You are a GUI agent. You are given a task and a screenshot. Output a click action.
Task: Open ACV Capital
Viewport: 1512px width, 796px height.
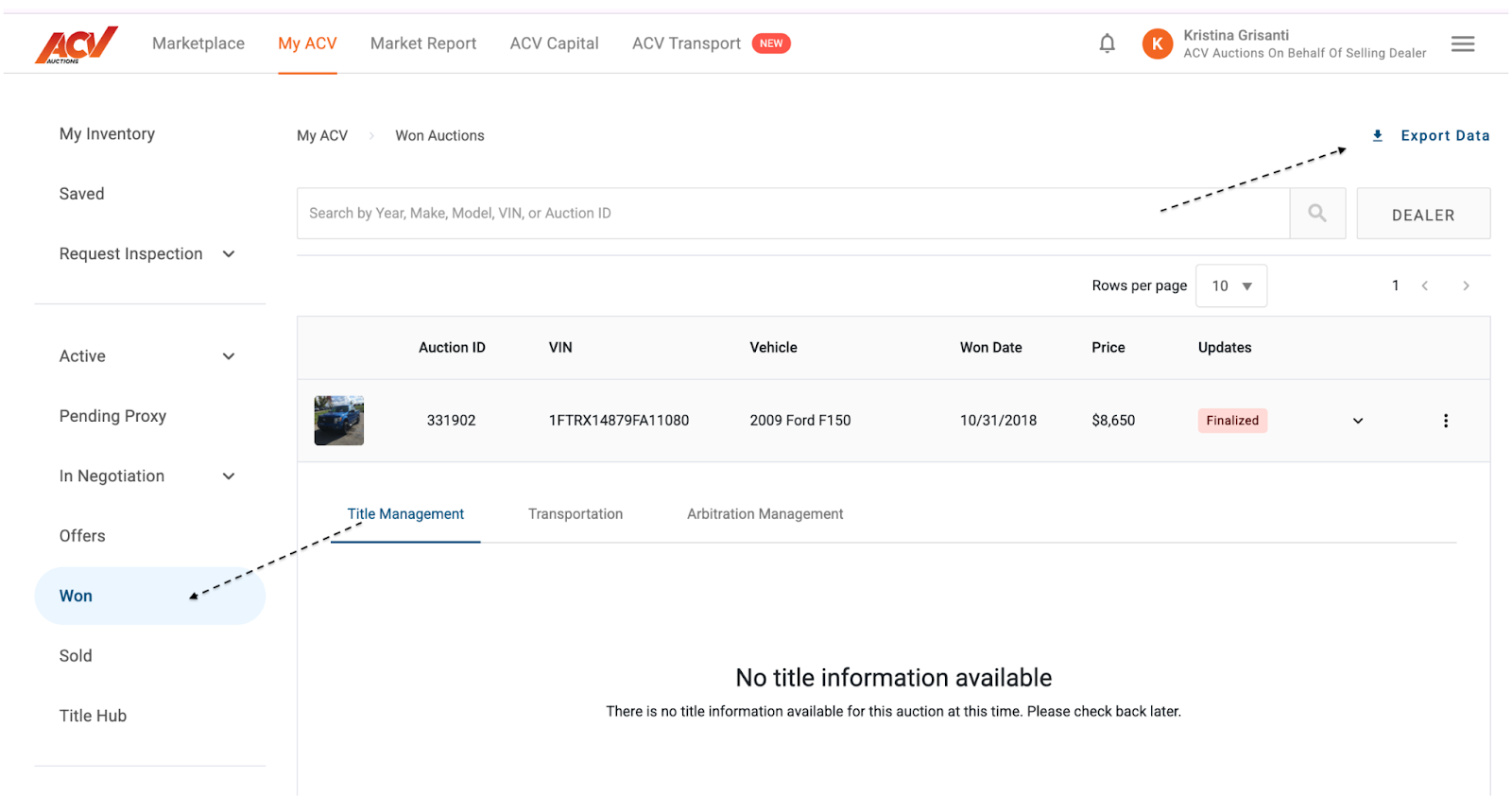pos(554,43)
